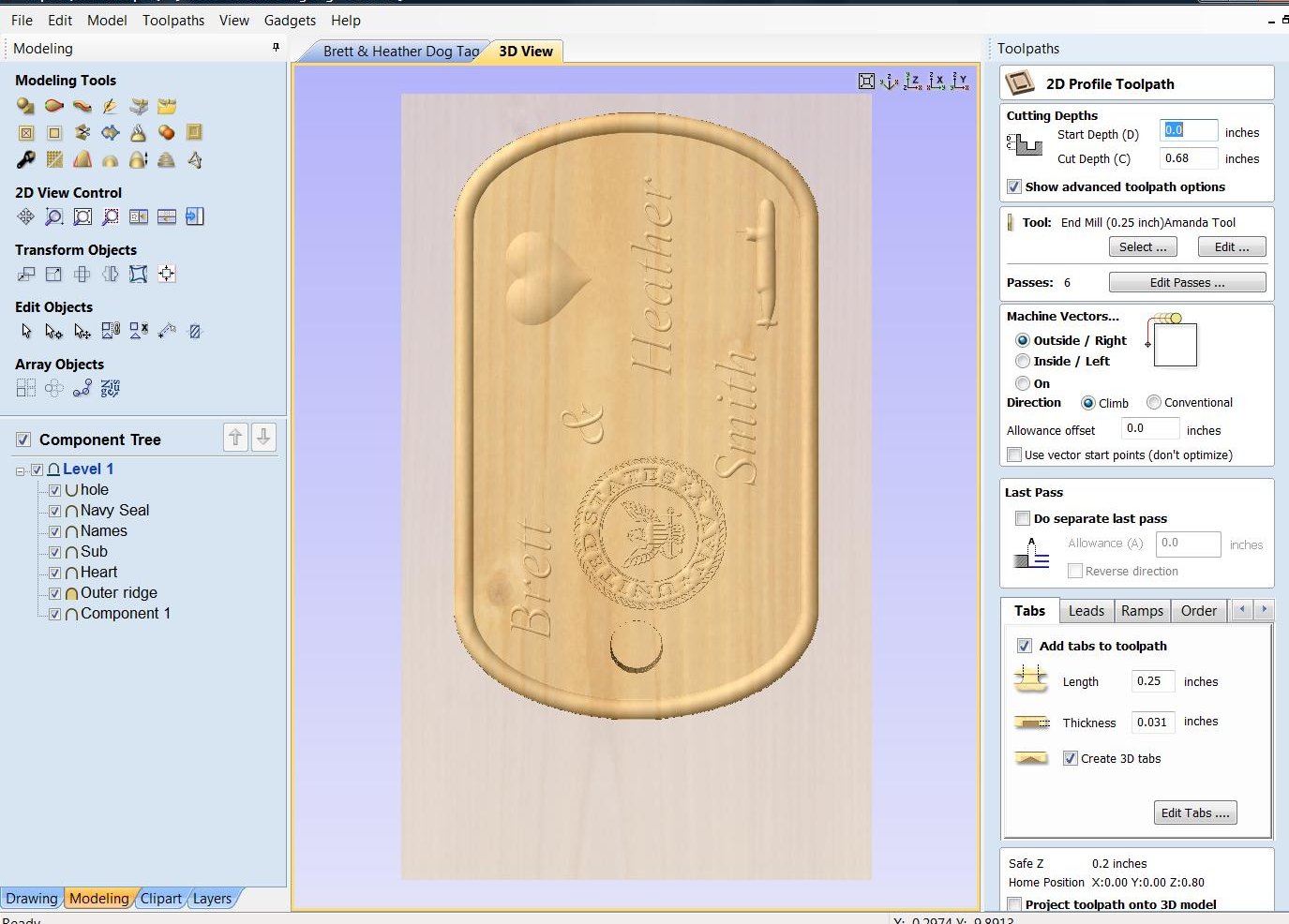Select the Zoom magnifier tool

pos(54,216)
